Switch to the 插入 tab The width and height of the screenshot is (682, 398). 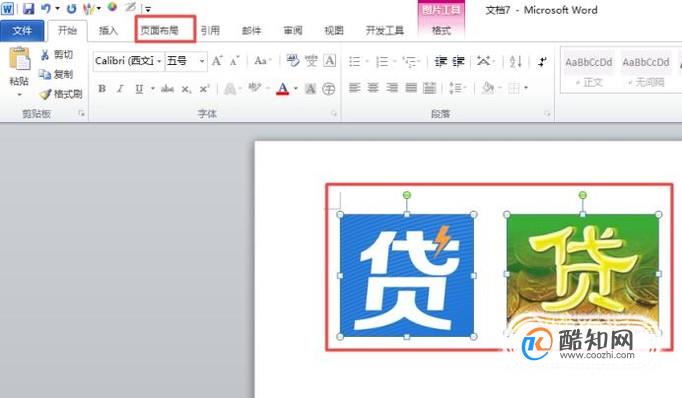pyautogui.click(x=108, y=30)
